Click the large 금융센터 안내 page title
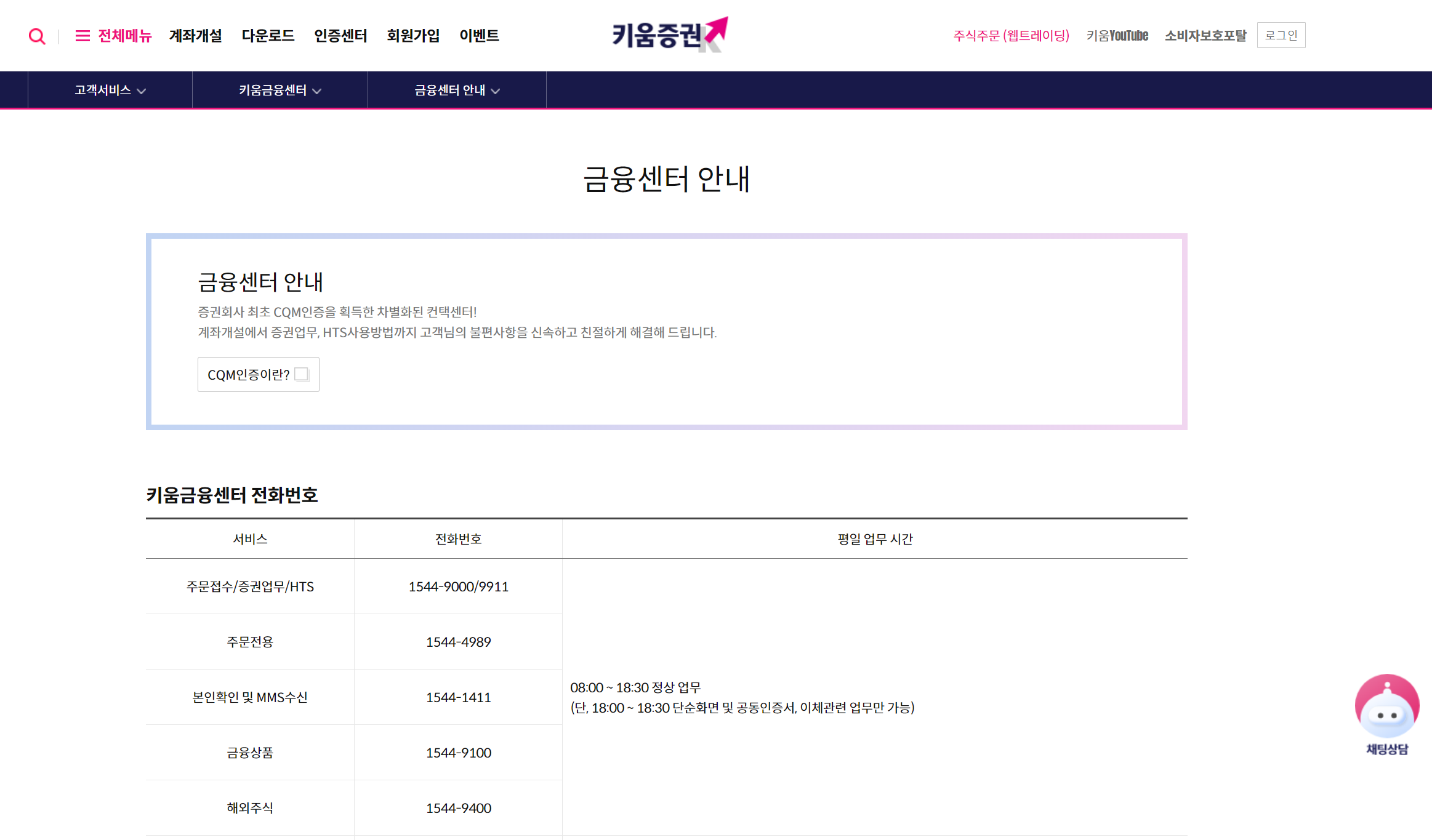The image size is (1432, 840). pyautogui.click(x=667, y=179)
